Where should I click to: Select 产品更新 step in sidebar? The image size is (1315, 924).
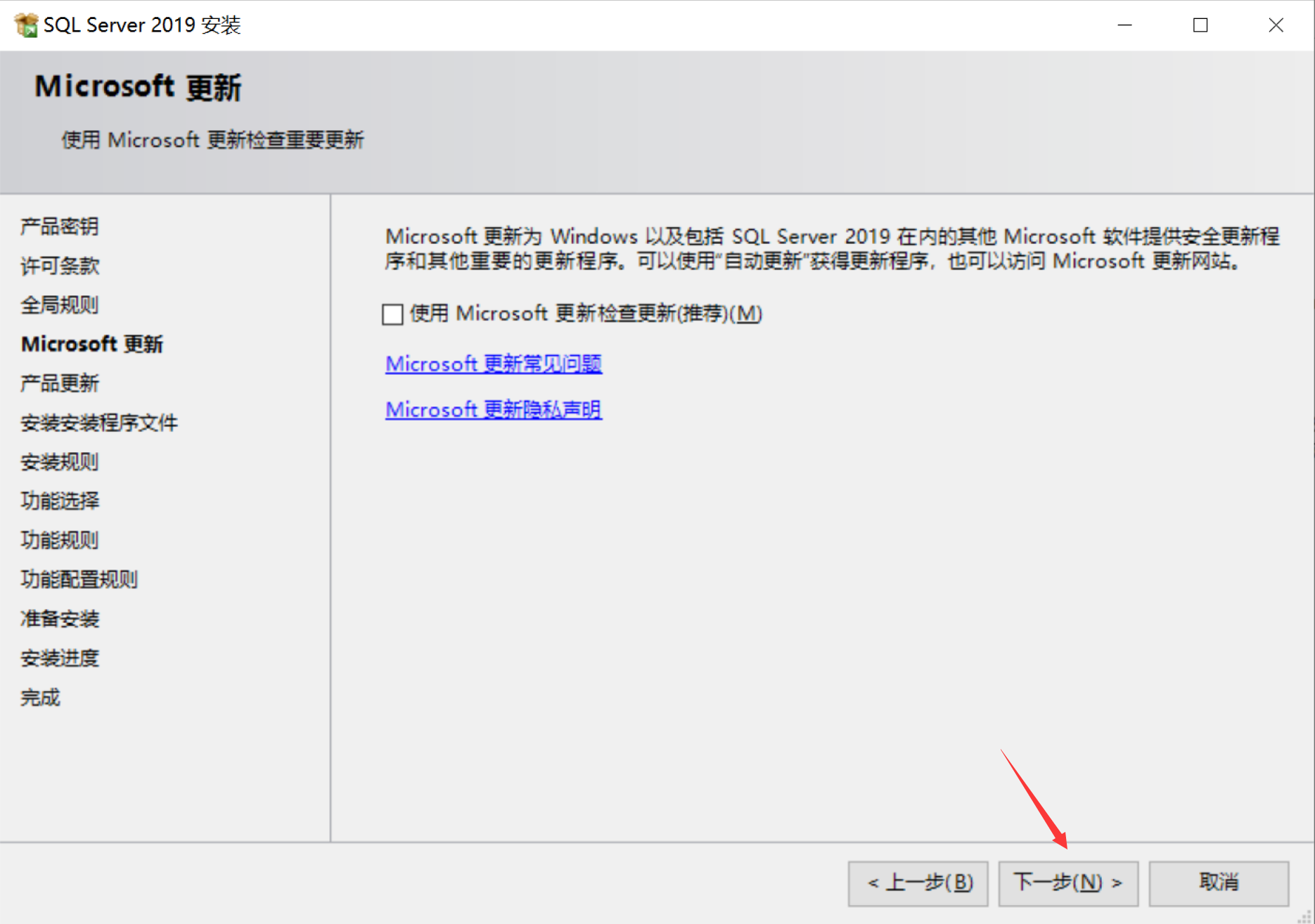(60, 383)
